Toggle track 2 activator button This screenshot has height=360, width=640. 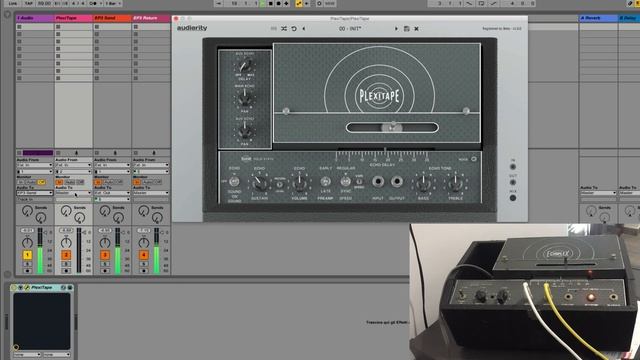tap(66, 255)
